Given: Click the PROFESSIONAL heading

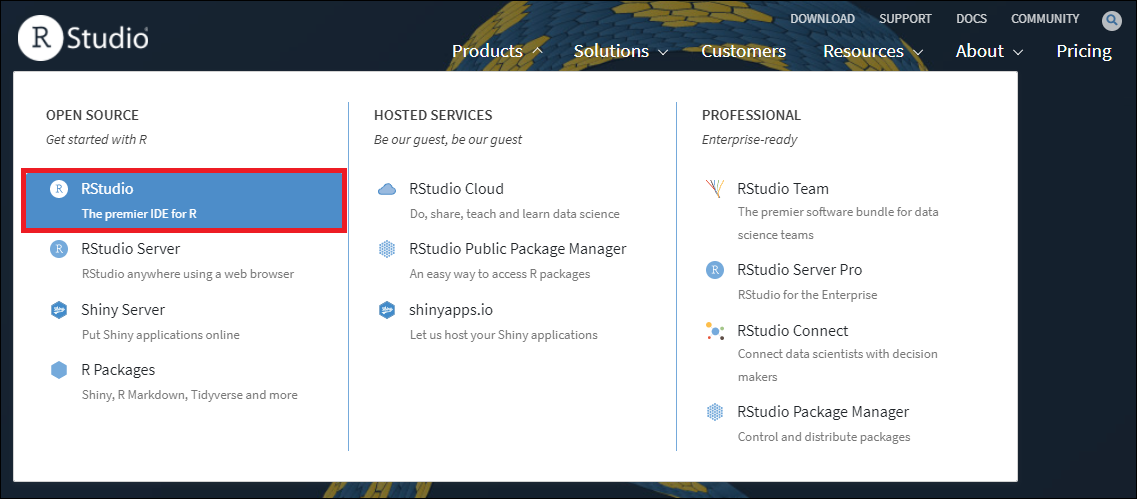Looking at the screenshot, I should [x=751, y=115].
